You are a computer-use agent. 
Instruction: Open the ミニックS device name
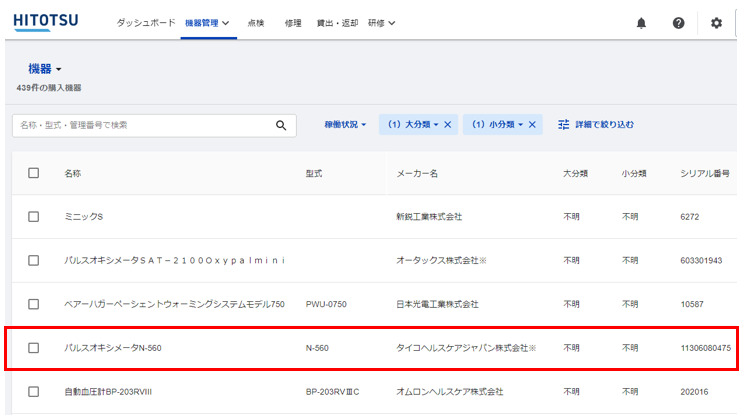point(84,217)
